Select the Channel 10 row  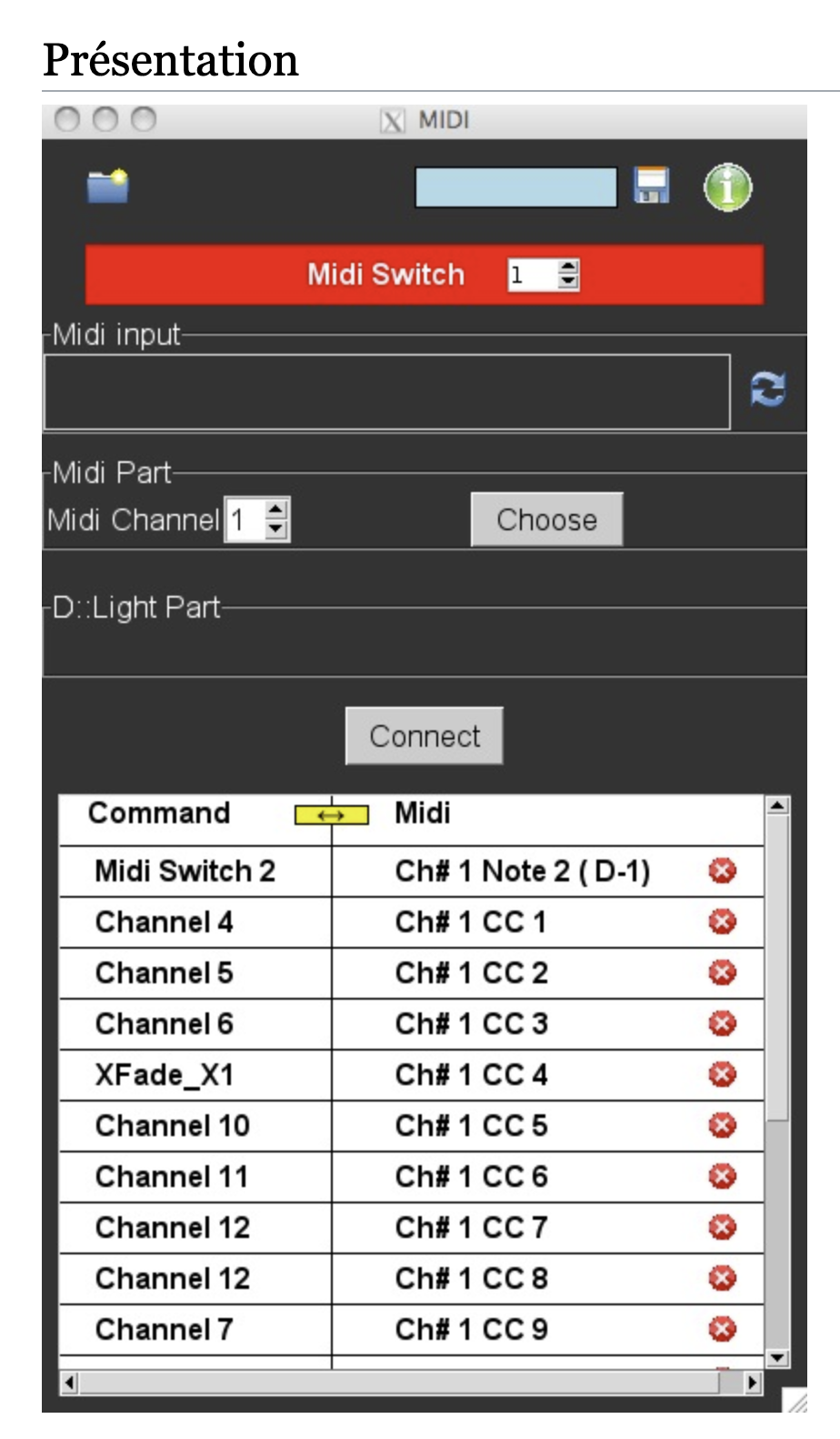173,1126
